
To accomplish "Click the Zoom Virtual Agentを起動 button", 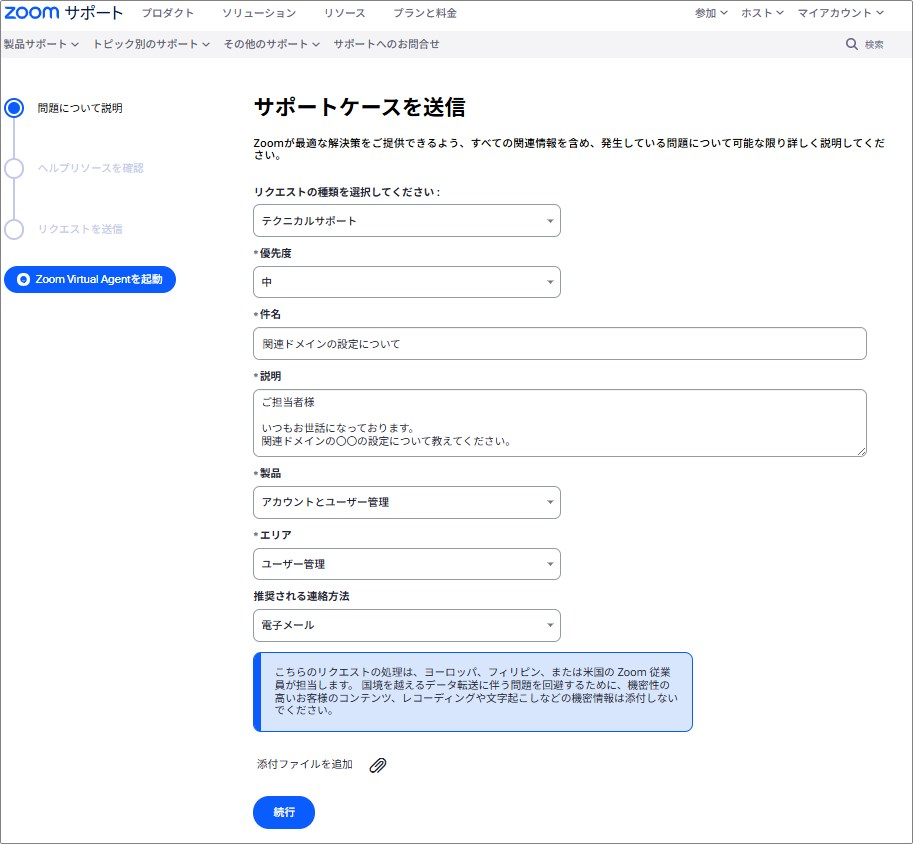I will 90,279.
